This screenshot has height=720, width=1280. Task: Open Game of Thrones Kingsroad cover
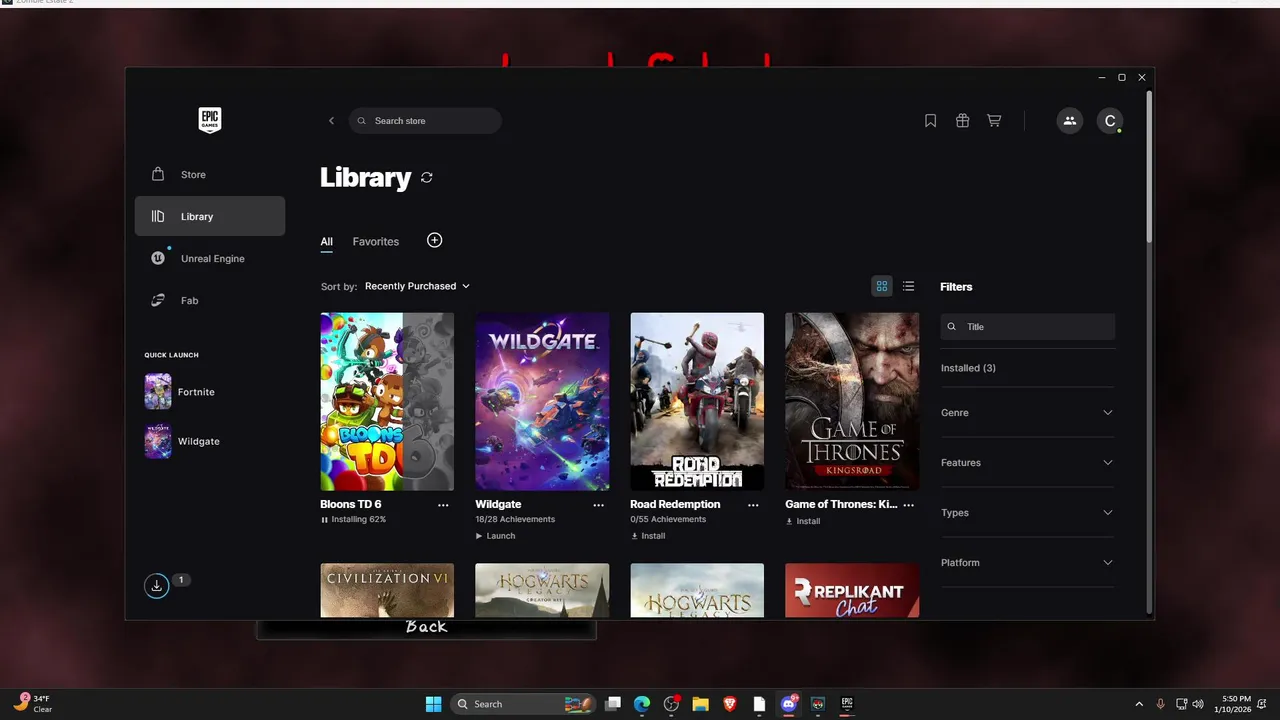852,402
